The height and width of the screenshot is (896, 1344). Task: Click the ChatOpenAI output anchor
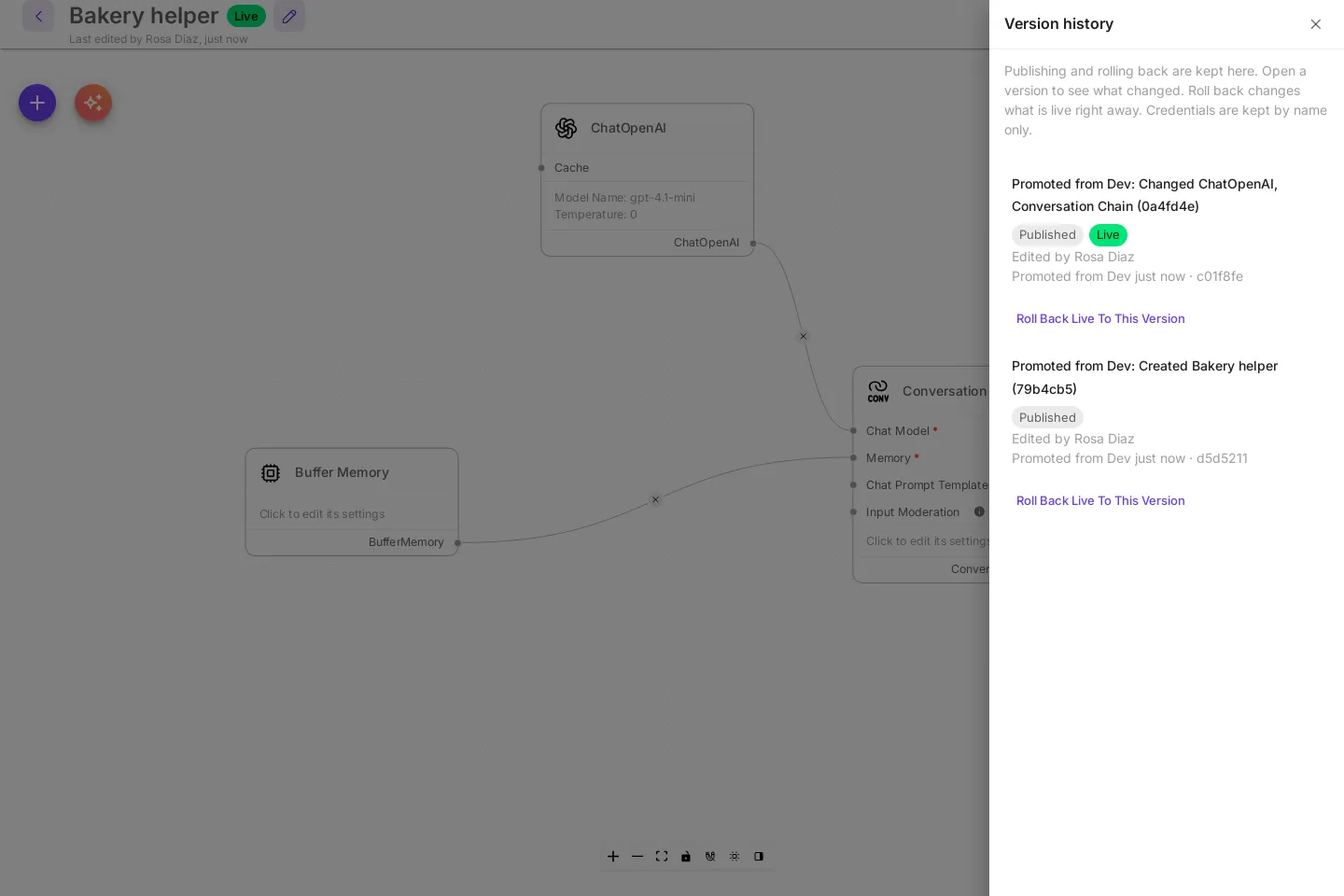click(x=753, y=244)
